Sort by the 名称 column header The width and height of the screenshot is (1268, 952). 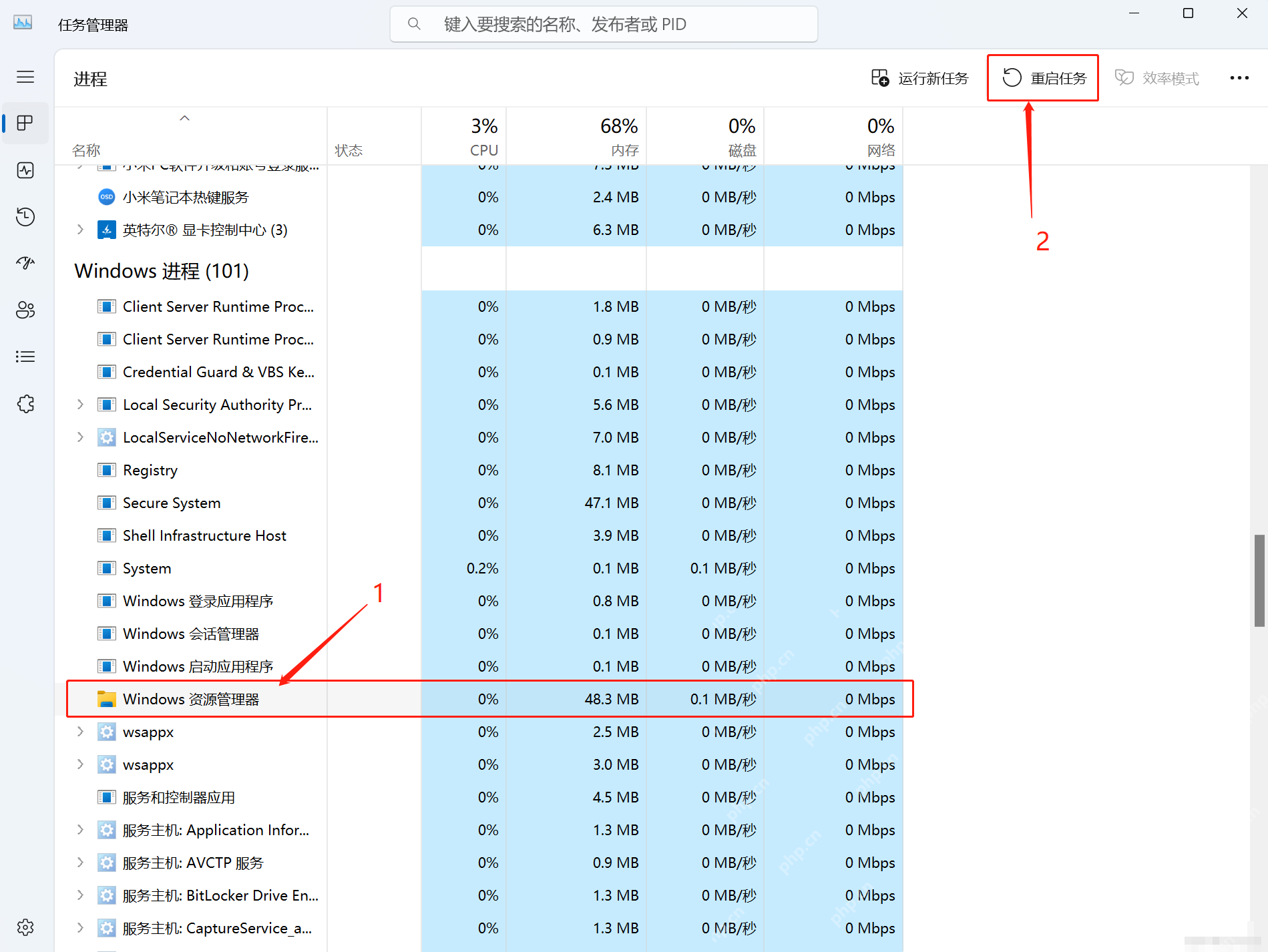tap(191, 136)
